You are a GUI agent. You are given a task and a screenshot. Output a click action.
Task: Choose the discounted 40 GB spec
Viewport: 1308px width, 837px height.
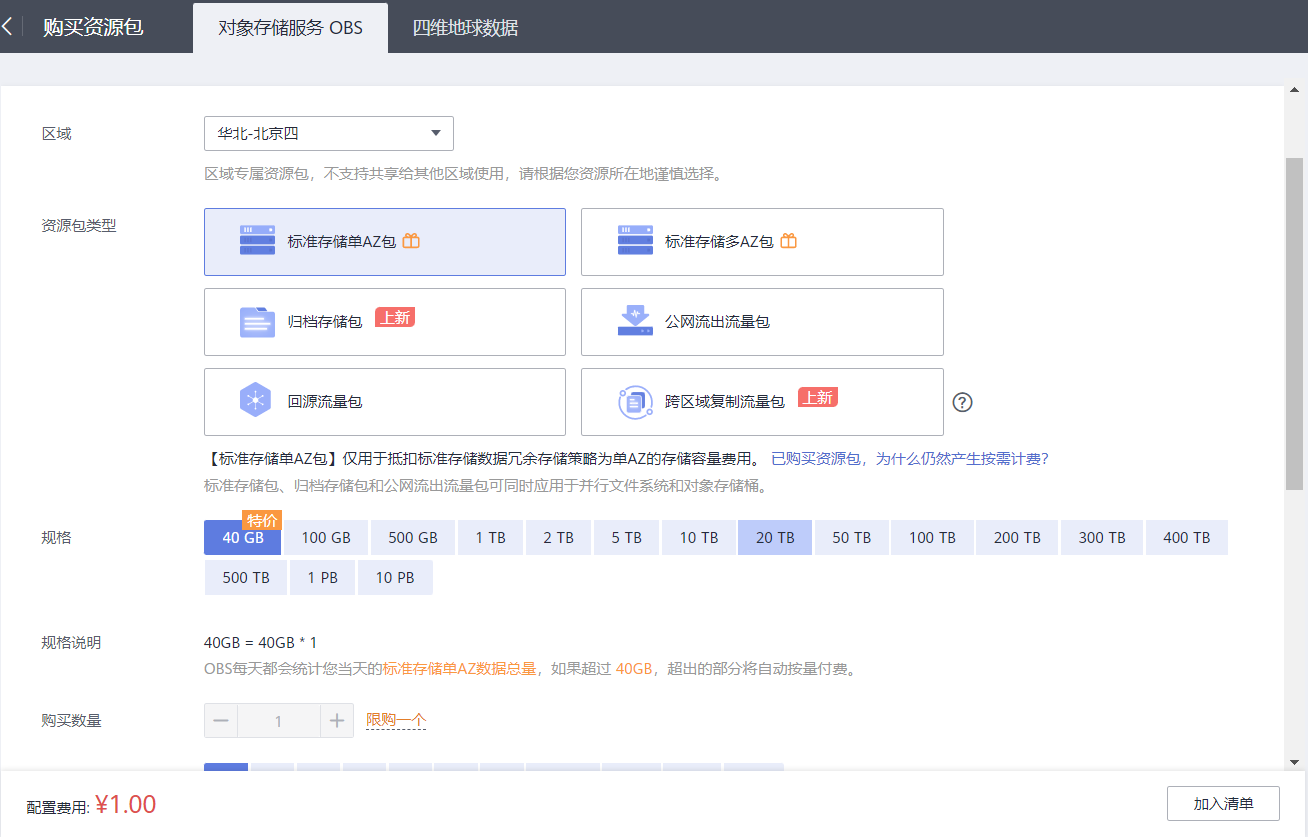pos(242,537)
